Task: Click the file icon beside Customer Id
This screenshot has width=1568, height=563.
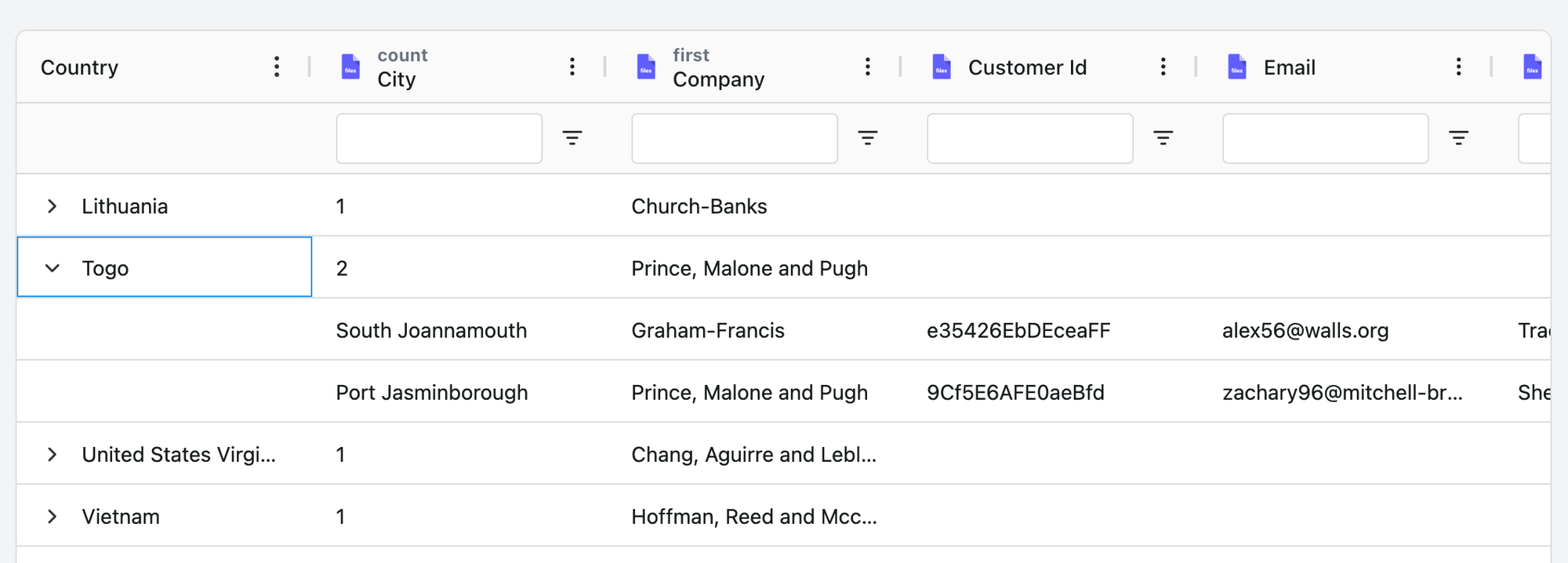Action: tap(942, 67)
